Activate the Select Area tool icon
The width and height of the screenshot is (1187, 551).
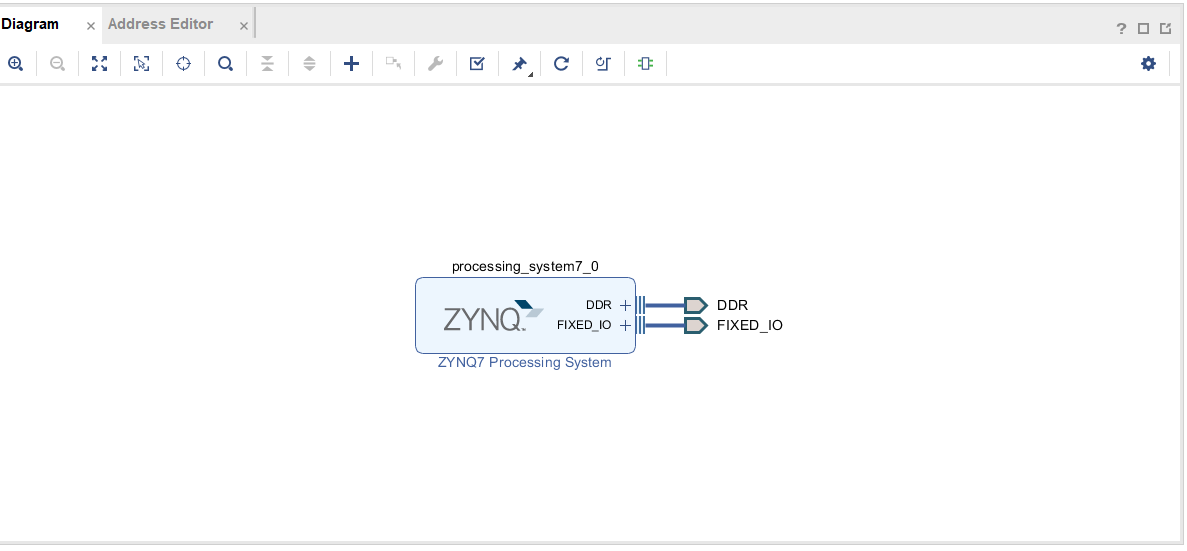pyautogui.click(x=142, y=64)
